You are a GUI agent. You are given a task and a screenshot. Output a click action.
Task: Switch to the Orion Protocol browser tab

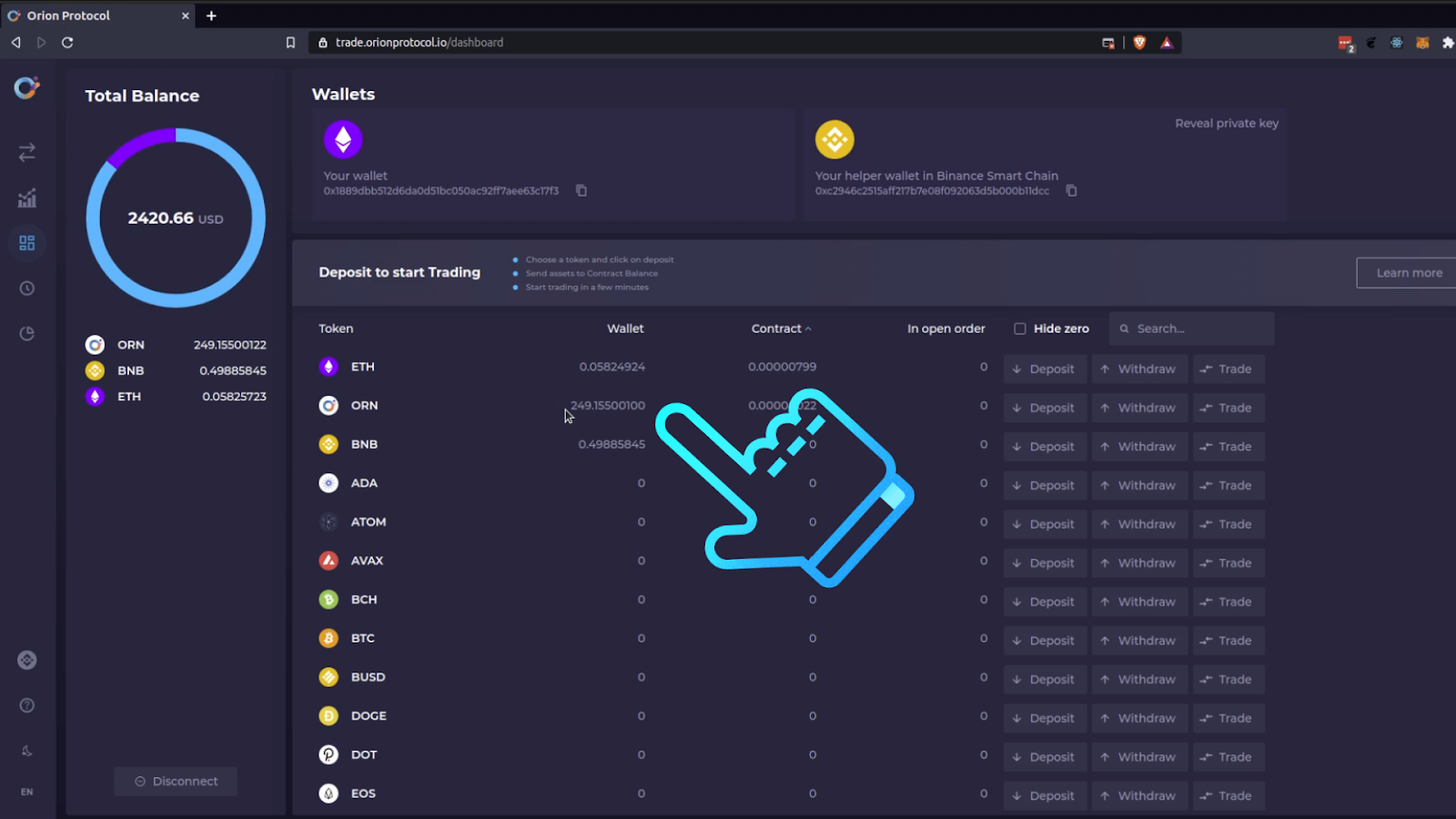pos(97,15)
